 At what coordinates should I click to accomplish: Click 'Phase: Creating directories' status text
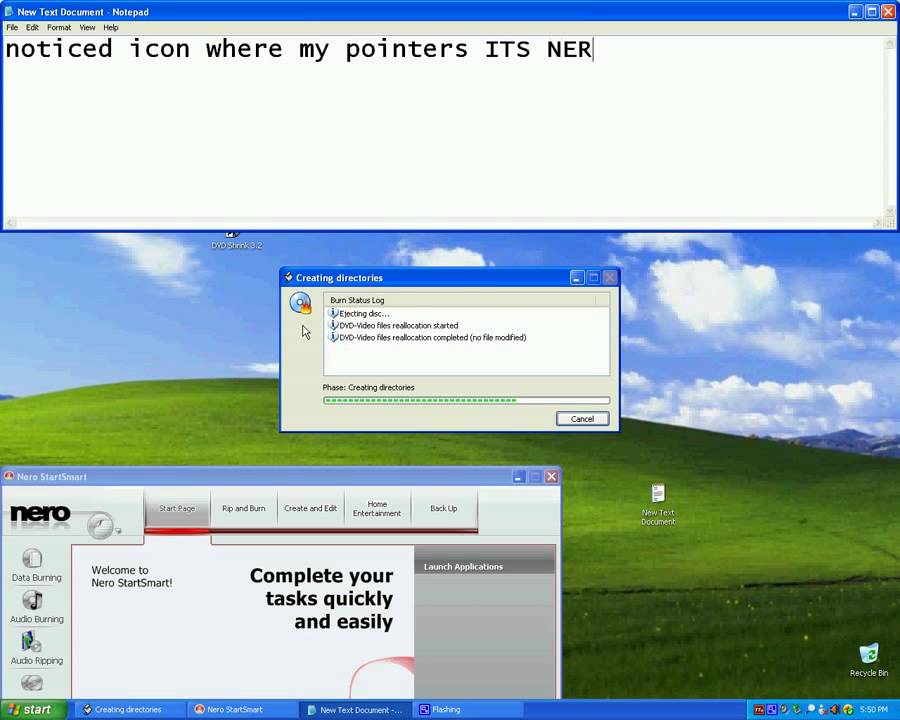368,388
